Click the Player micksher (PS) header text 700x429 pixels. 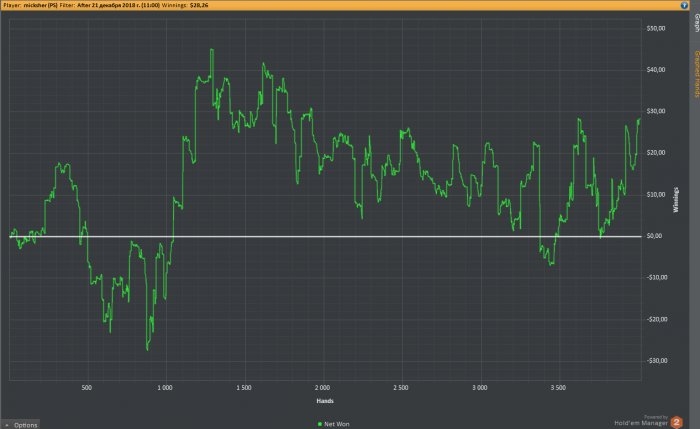[30, 5]
